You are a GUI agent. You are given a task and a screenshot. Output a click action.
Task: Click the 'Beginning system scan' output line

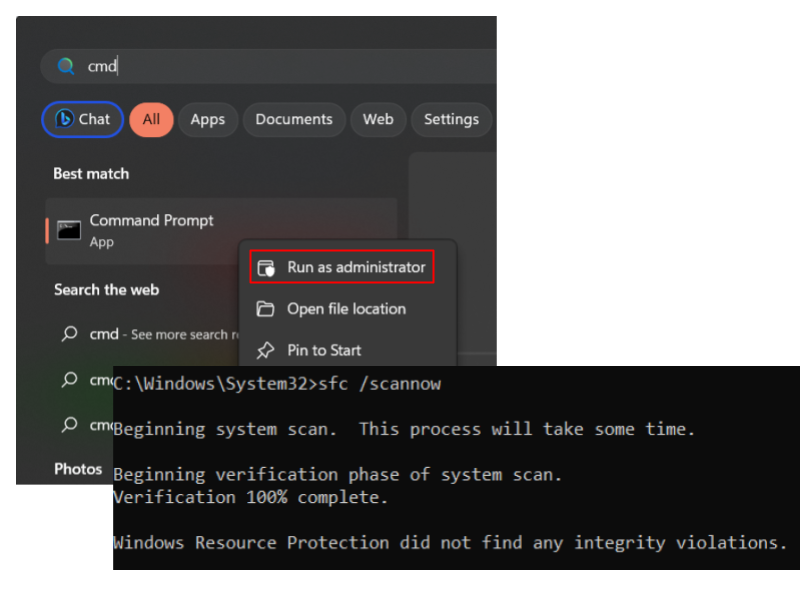404,429
